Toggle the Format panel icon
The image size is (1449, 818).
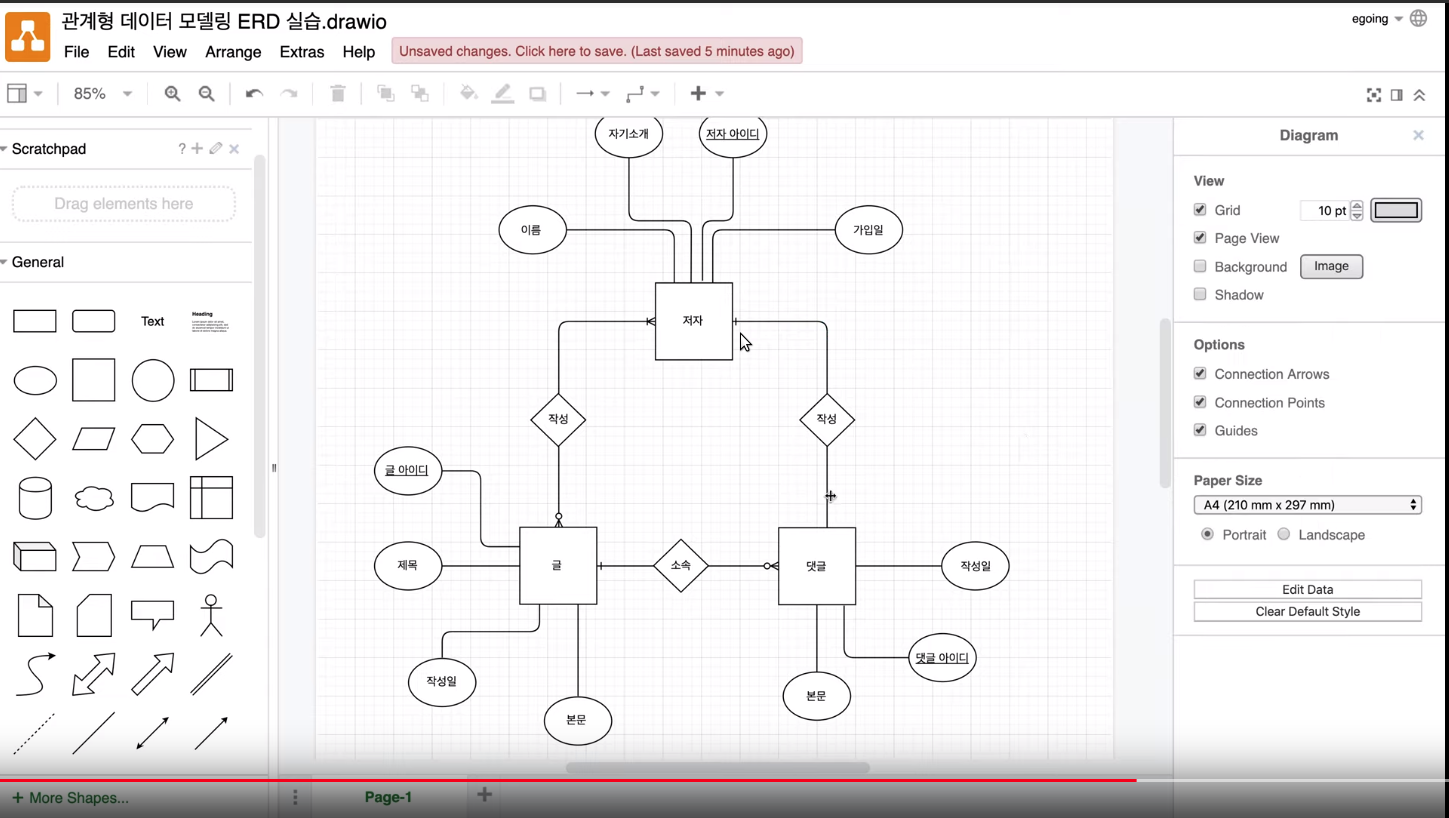(1397, 95)
